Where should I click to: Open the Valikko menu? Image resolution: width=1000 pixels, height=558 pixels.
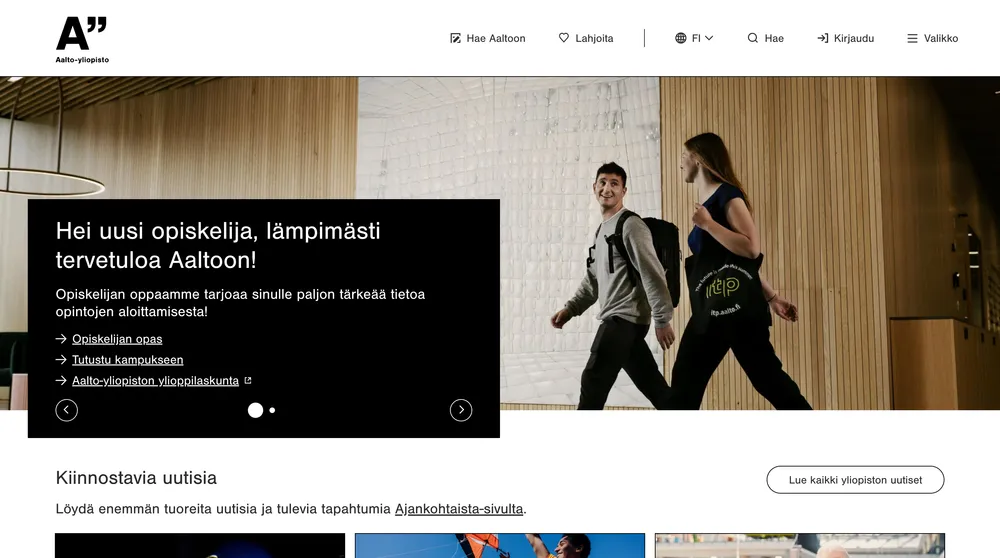click(x=932, y=38)
